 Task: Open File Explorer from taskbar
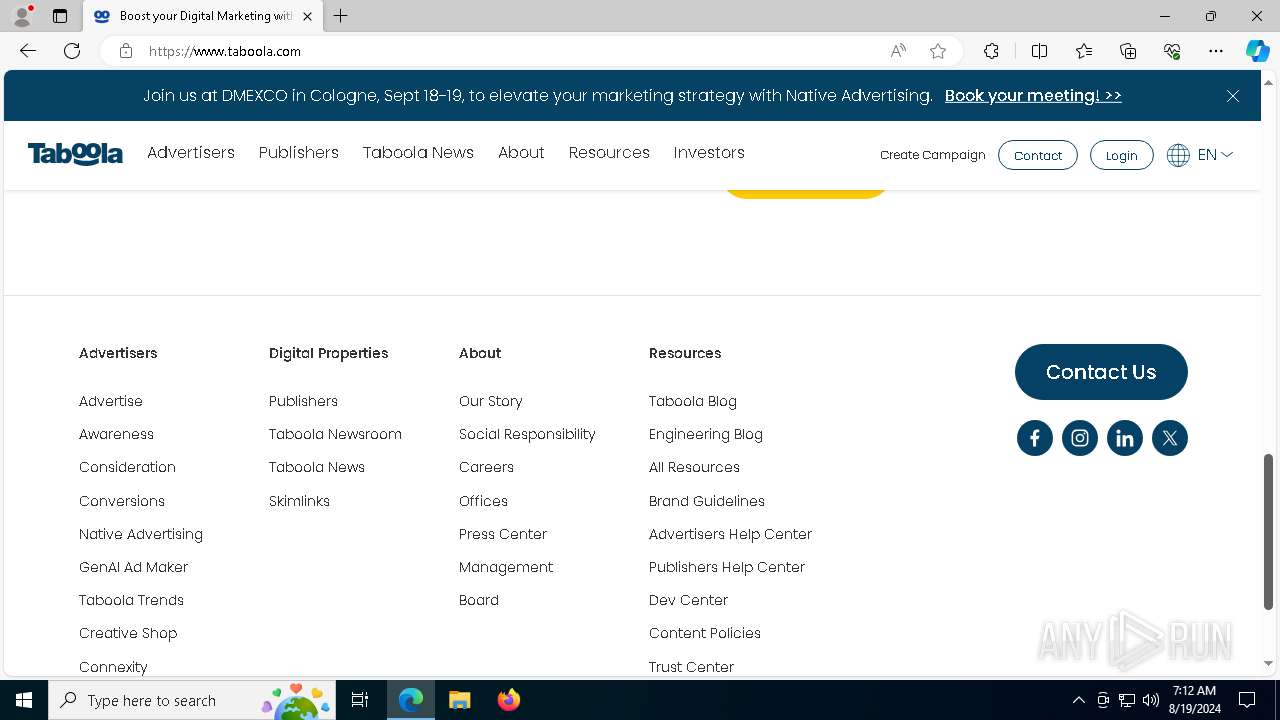tap(459, 700)
